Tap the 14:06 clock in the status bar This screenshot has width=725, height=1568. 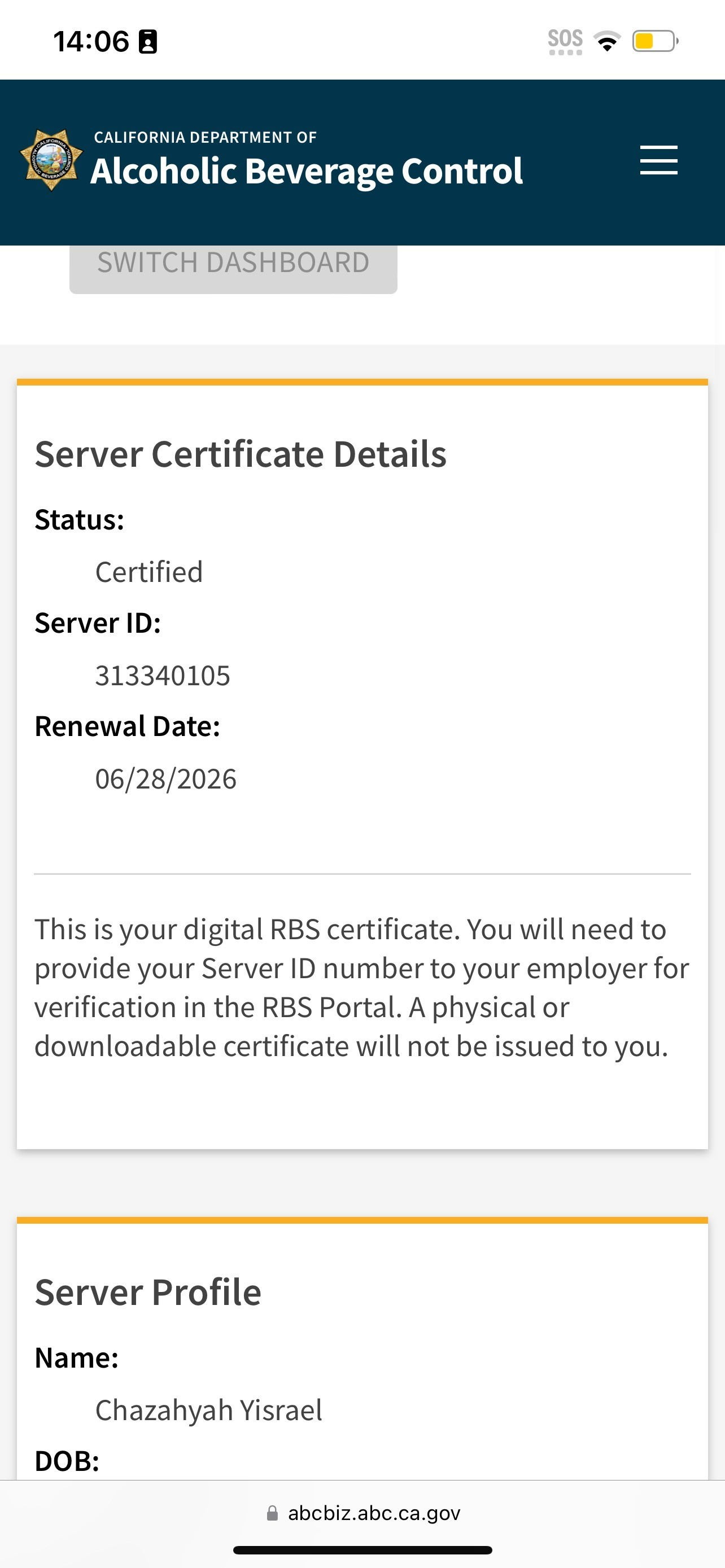click(x=91, y=42)
